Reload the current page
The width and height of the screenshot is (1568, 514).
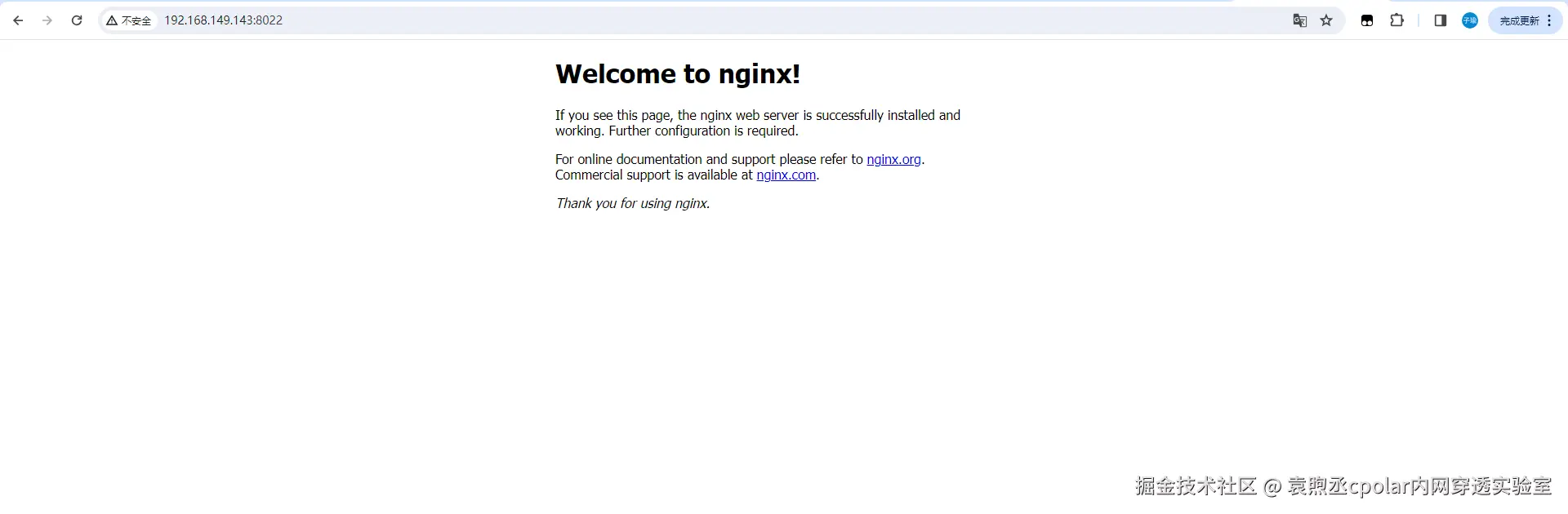point(77,20)
